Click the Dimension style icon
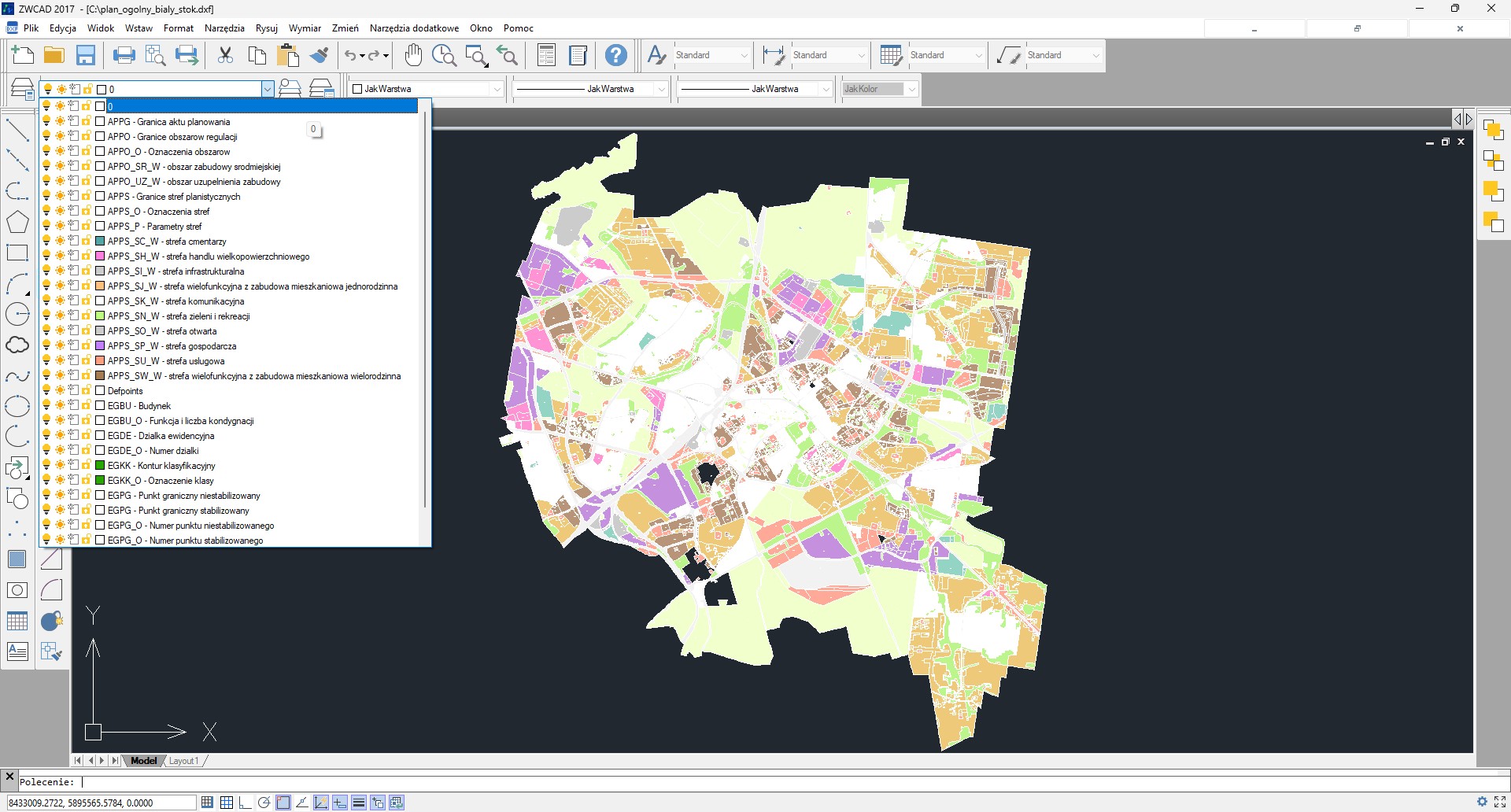The image size is (1511, 812). (773, 55)
